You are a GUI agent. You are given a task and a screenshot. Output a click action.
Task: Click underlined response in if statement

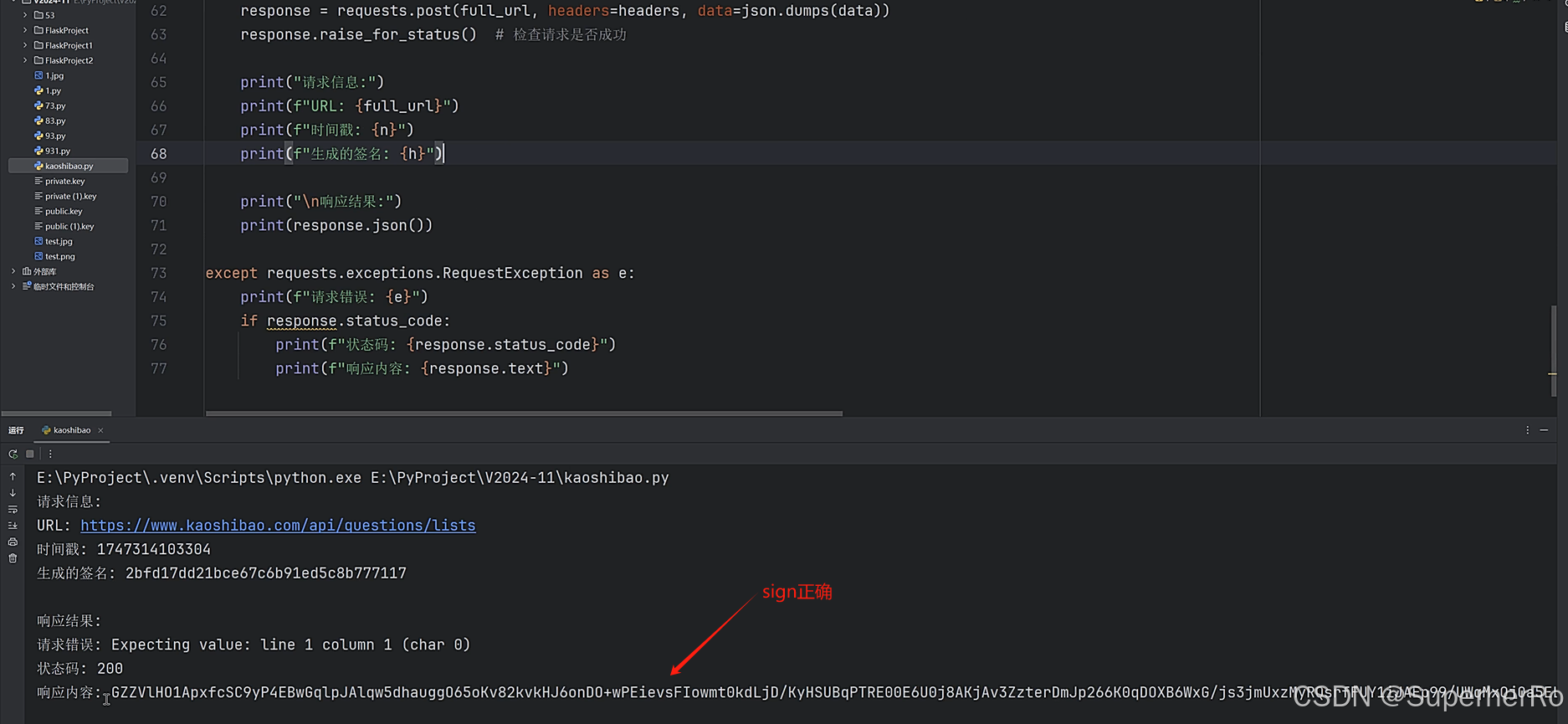(301, 321)
